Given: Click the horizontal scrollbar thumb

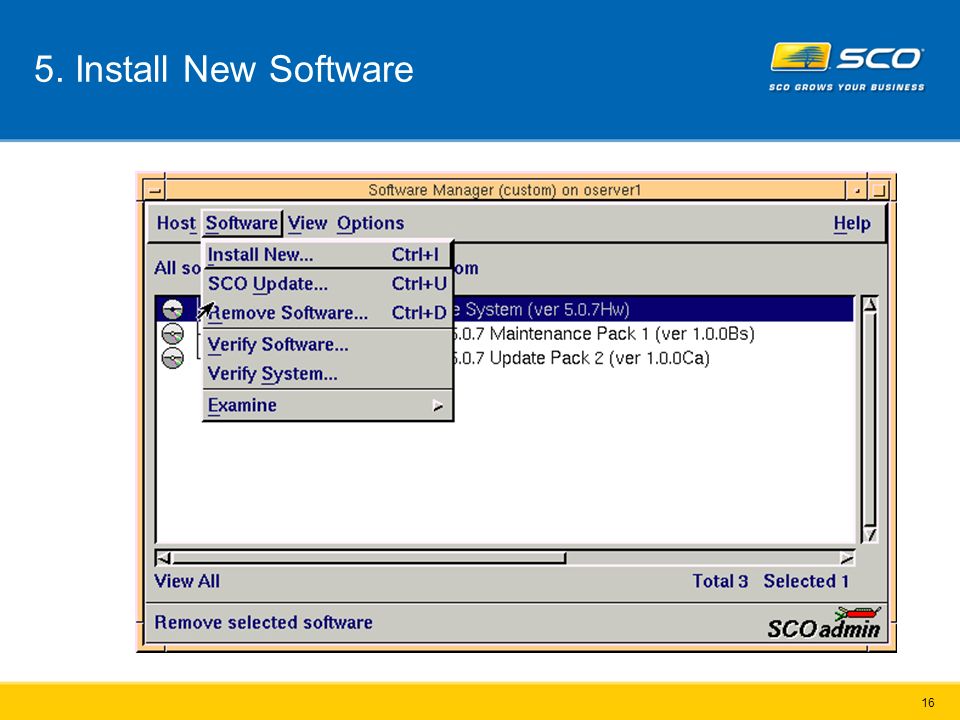Looking at the screenshot, I should point(369,558).
